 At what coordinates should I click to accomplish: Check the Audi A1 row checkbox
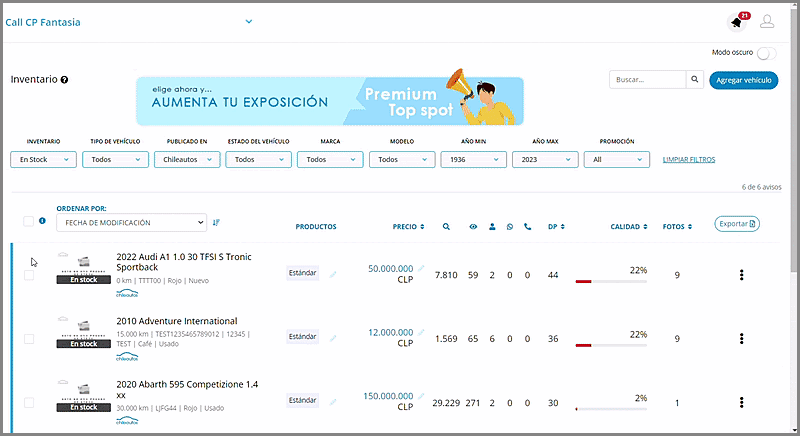pos(29,275)
